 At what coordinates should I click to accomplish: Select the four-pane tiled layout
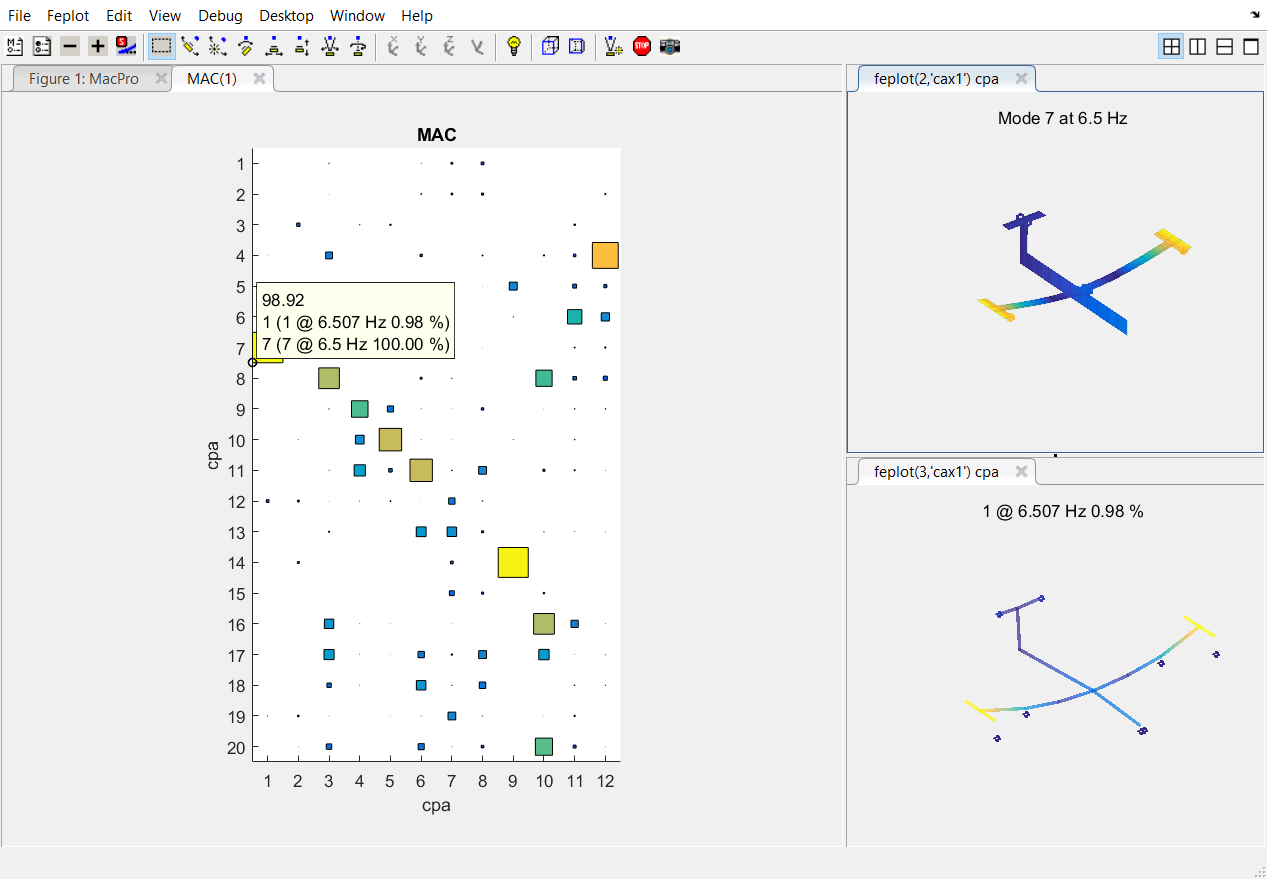(1171, 46)
